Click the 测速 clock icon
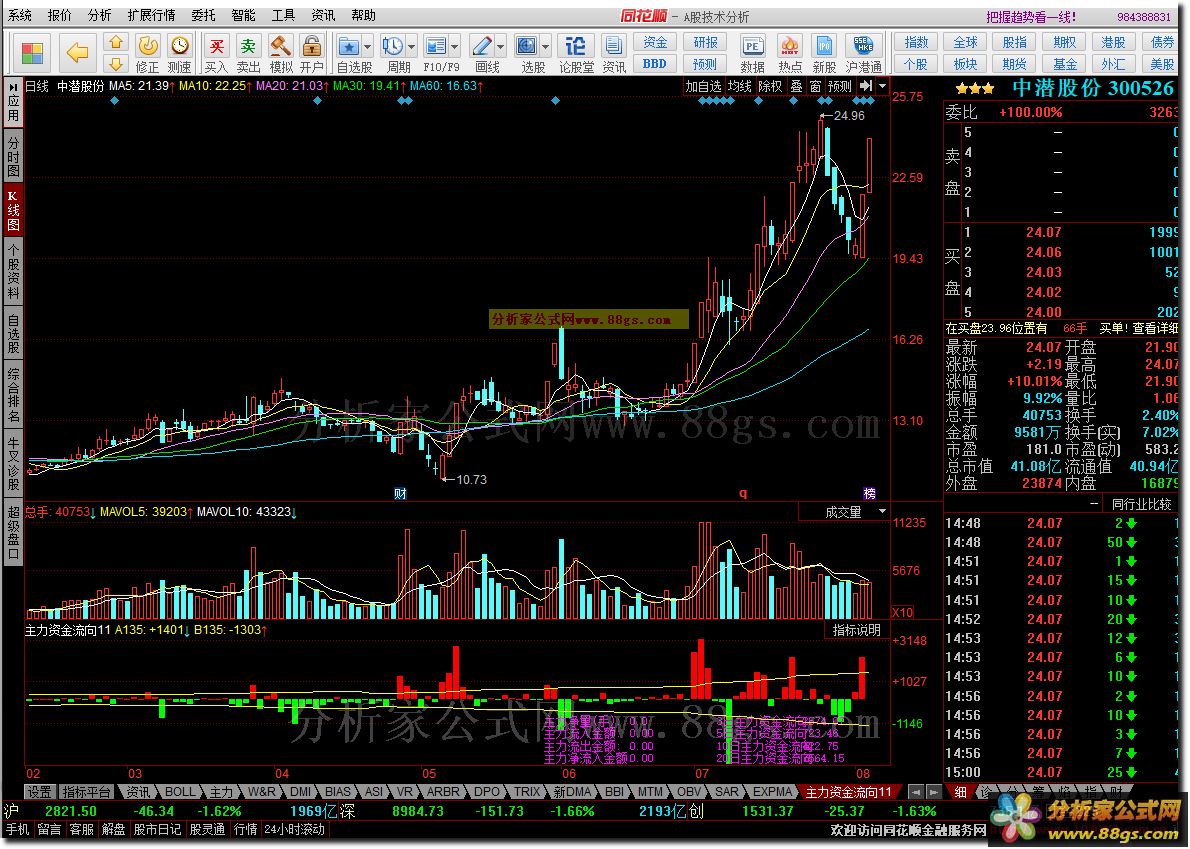The width and height of the screenshot is (1190, 849). 180,46
